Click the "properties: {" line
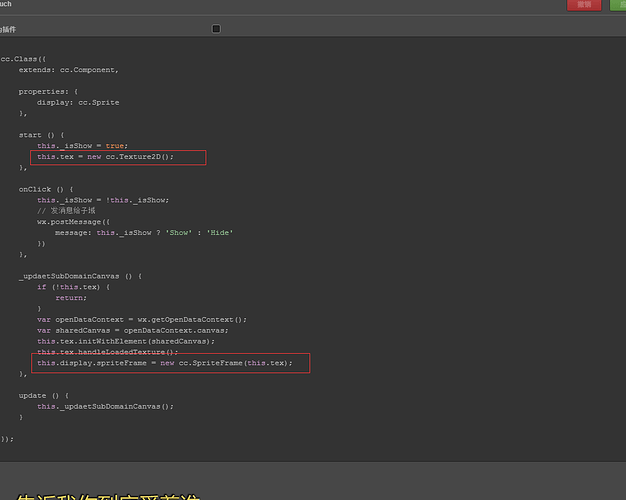 coord(48,91)
